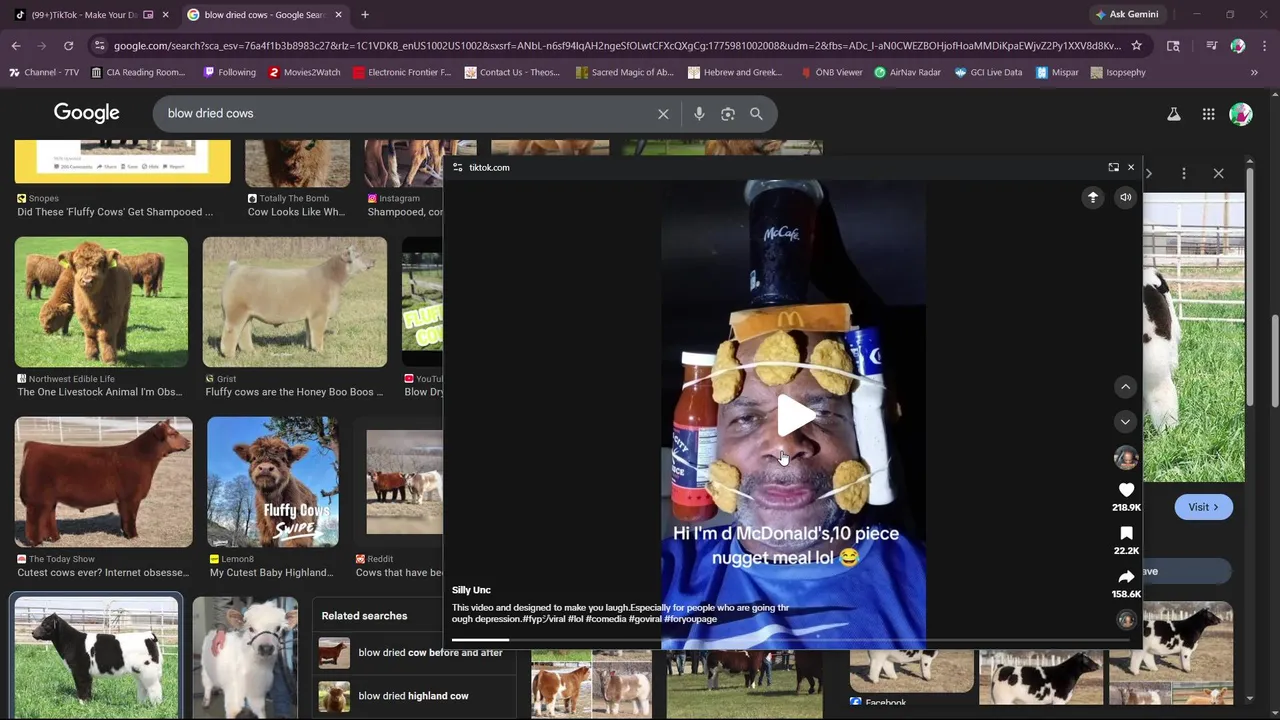Click back to tab button in PiP window
This screenshot has width=1280, height=720.
point(1113,167)
